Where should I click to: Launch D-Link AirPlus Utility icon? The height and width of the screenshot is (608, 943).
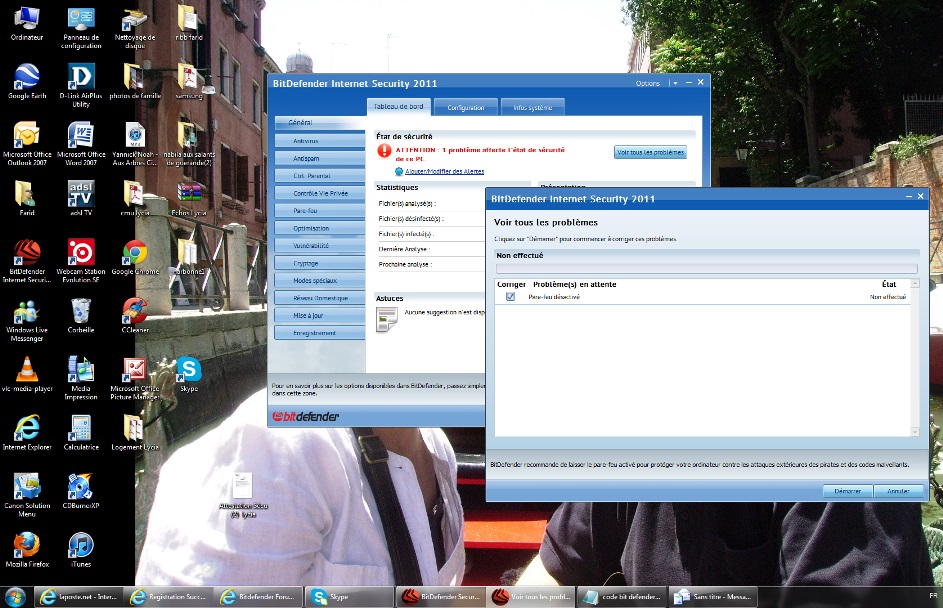pos(81,85)
